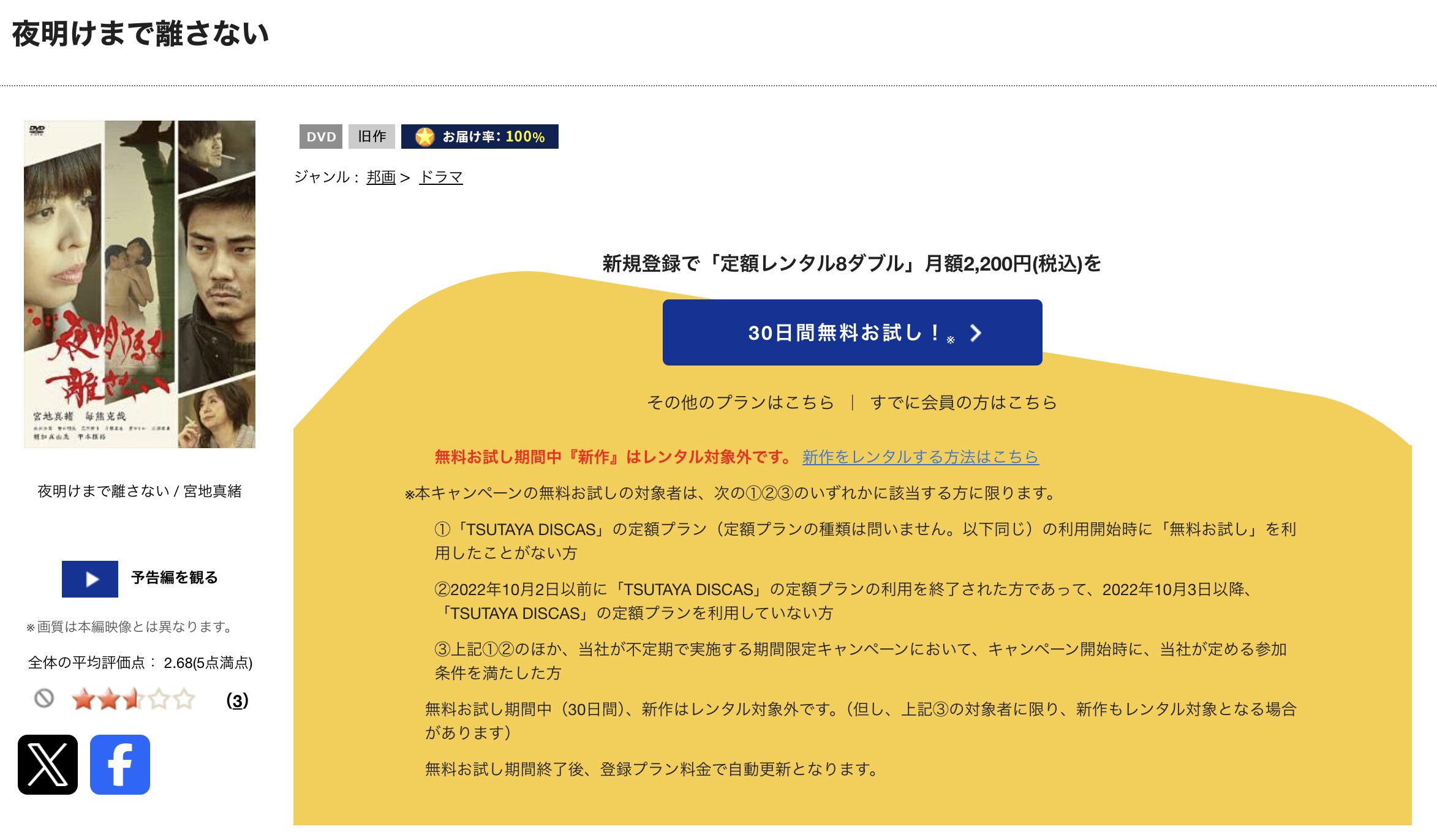Screen dimensions: 1437x840
Task: Click the page title 夜明けまで離さない
Action: tap(141, 34)
